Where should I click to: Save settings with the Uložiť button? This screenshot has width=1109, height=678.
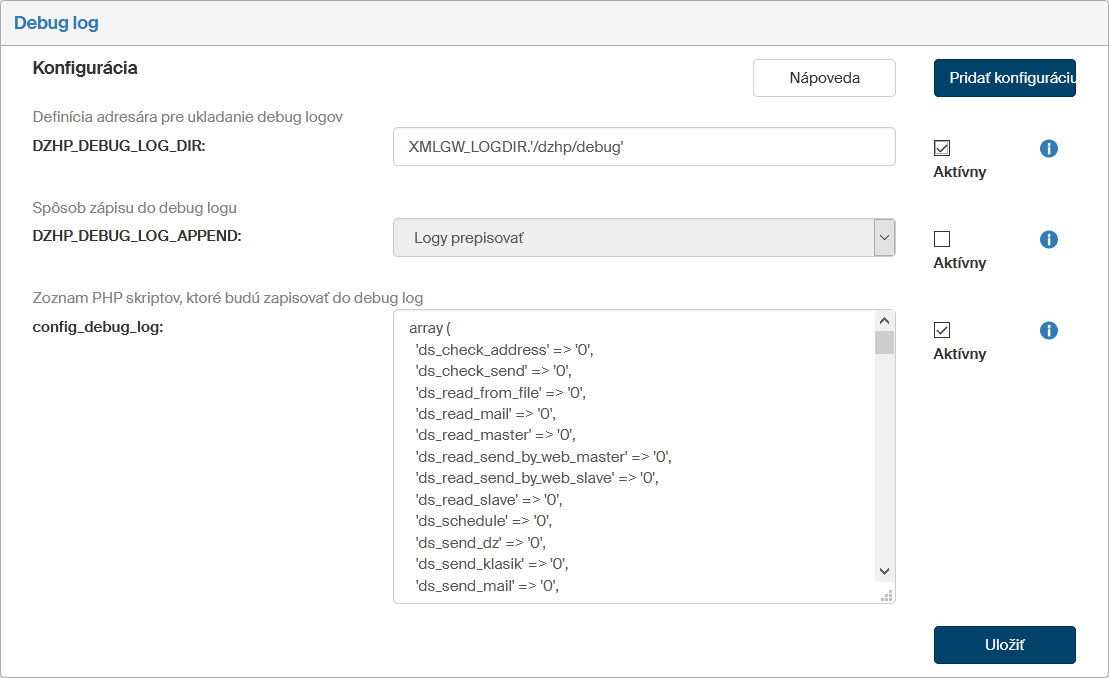(x=1004, y=645)
